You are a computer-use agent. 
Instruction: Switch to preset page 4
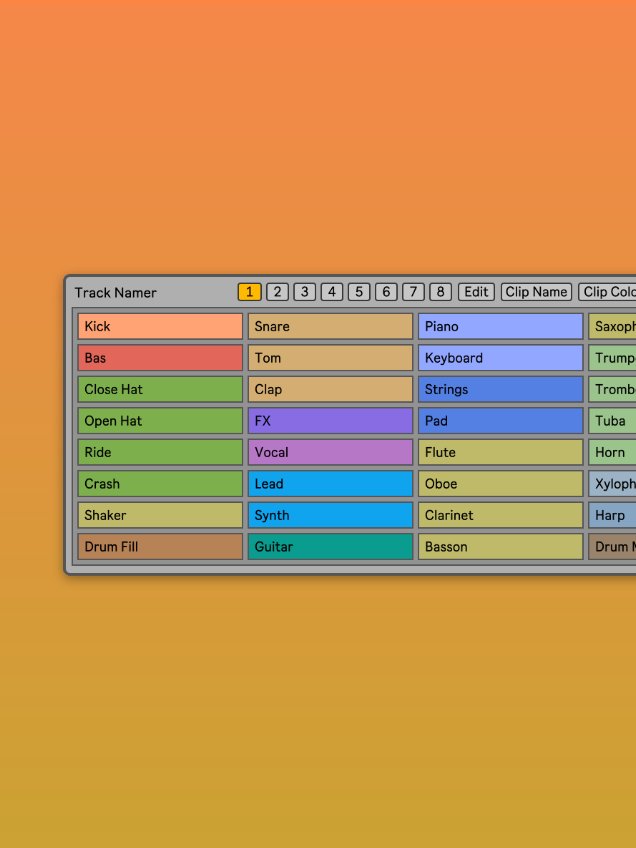pyautogui.click(x=332, y=292)
